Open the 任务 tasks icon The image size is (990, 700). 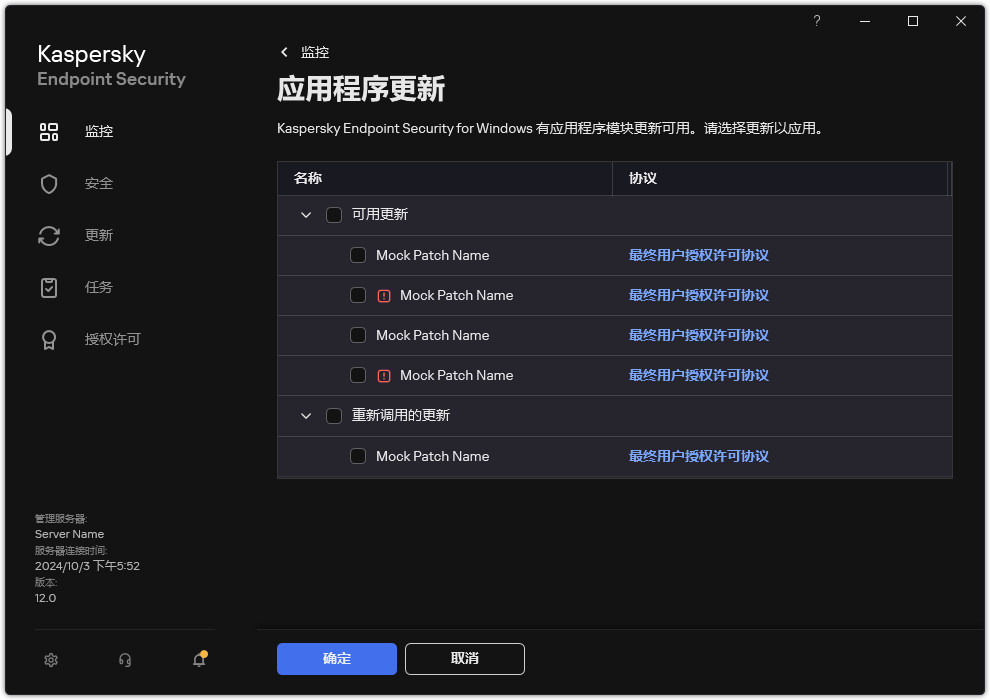(x=49, y=287)
